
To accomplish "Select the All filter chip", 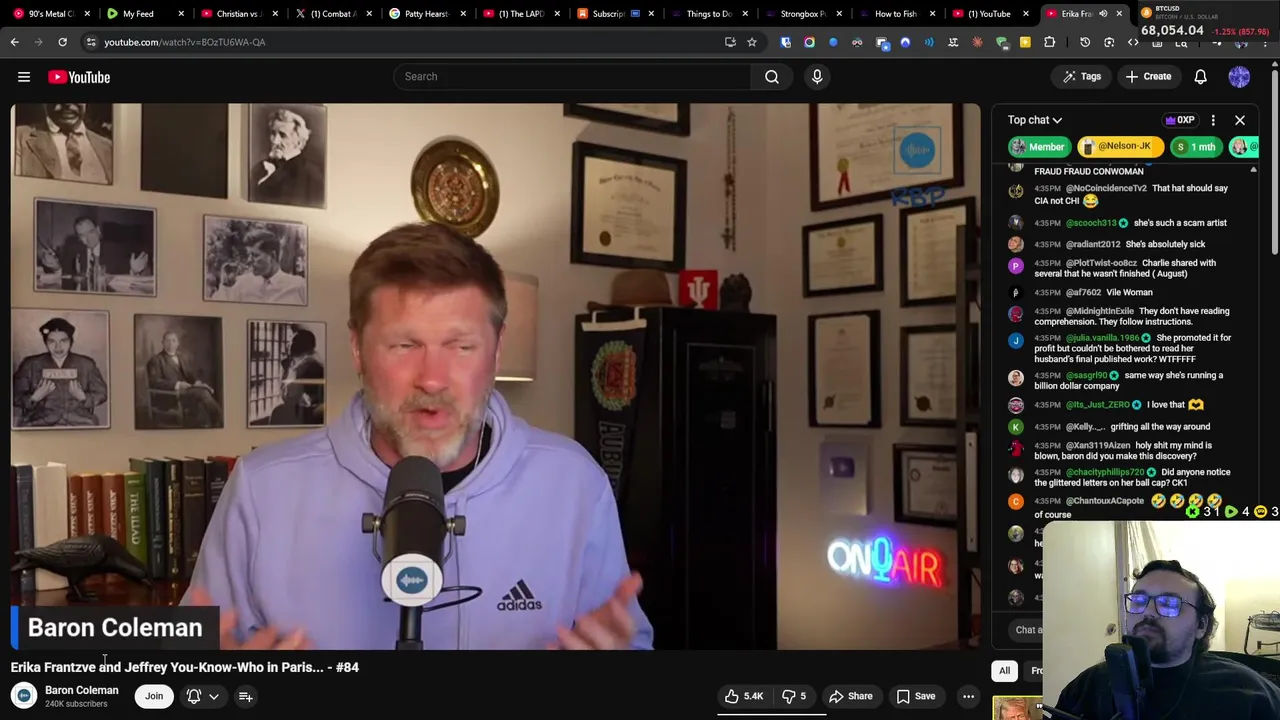I will point(1004,671).
